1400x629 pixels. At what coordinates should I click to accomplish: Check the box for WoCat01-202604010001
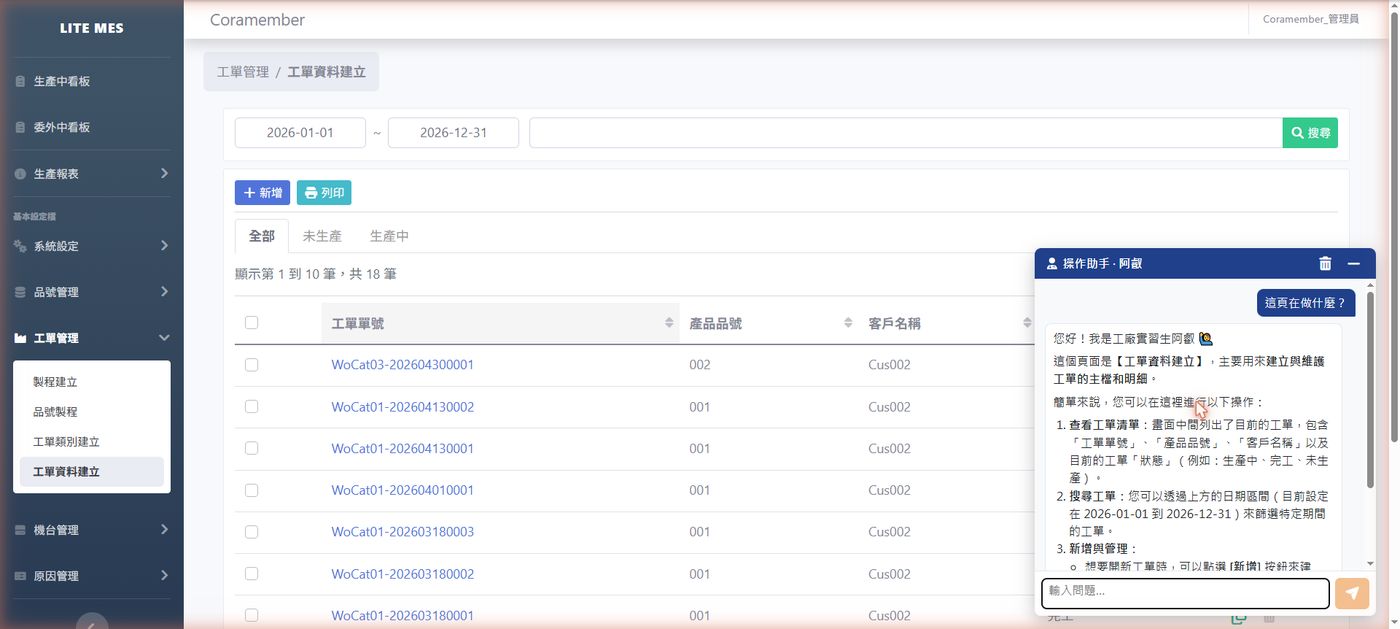click(251, 490)
